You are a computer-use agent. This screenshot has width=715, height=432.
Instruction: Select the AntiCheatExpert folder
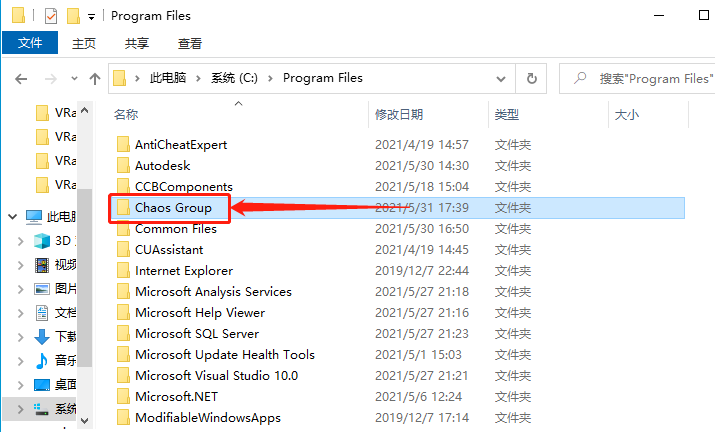pos(181,145)
